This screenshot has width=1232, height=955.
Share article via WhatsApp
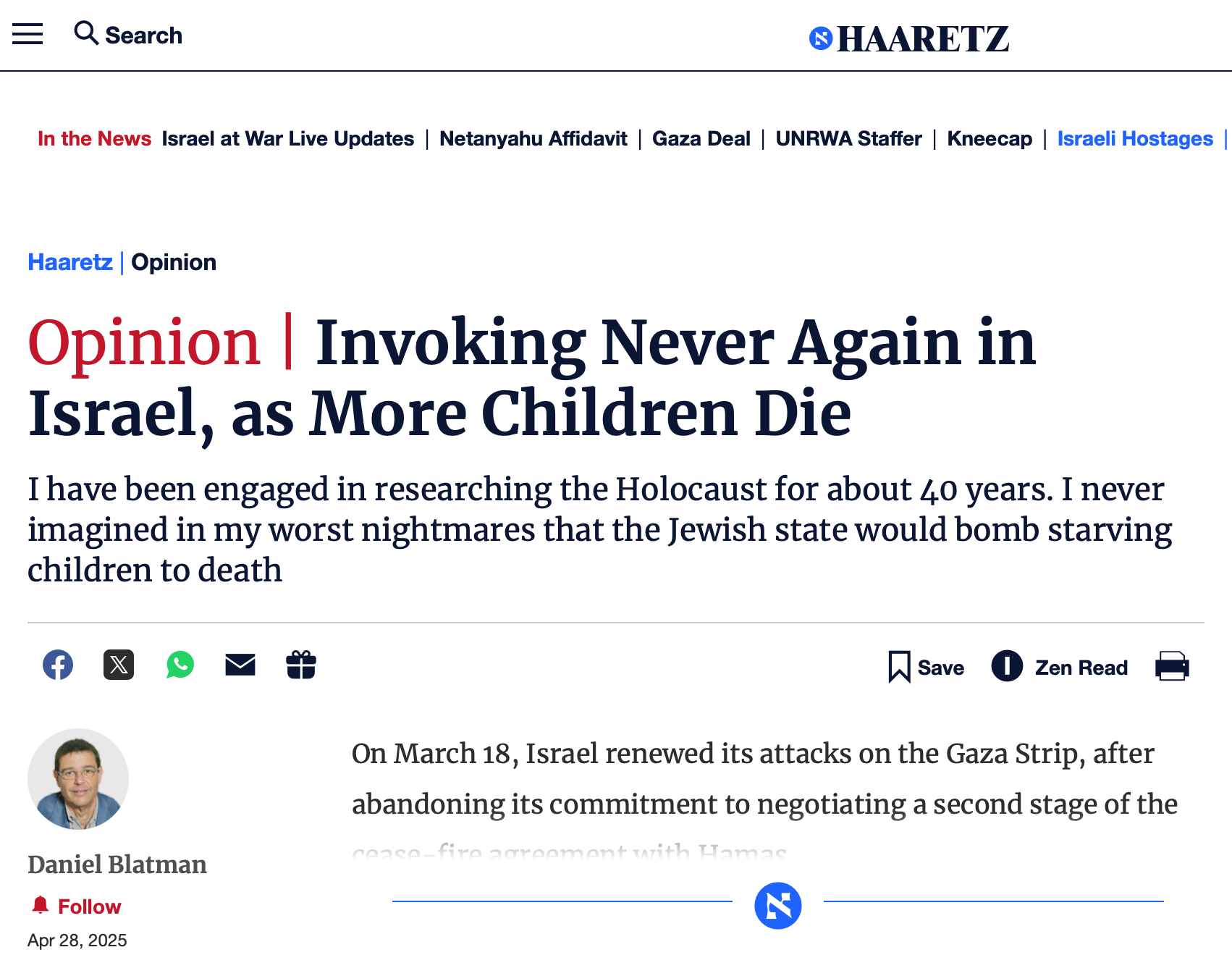(x=180, y=665)
